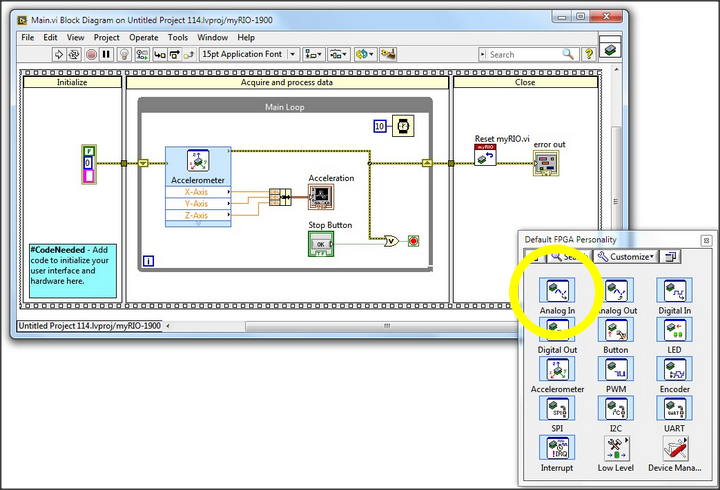Image resolution: width=720 pixels, height=490 pixels.
Task: Open the Customize dropdown in the palette
Action: click(625, 257)
